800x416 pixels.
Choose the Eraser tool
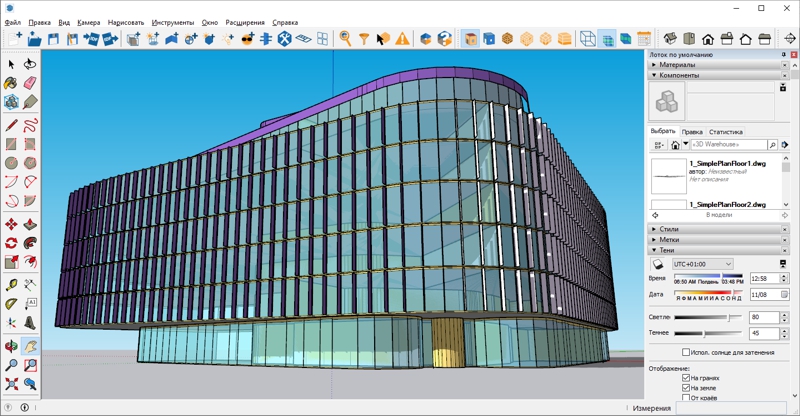[x=30, y=83]
